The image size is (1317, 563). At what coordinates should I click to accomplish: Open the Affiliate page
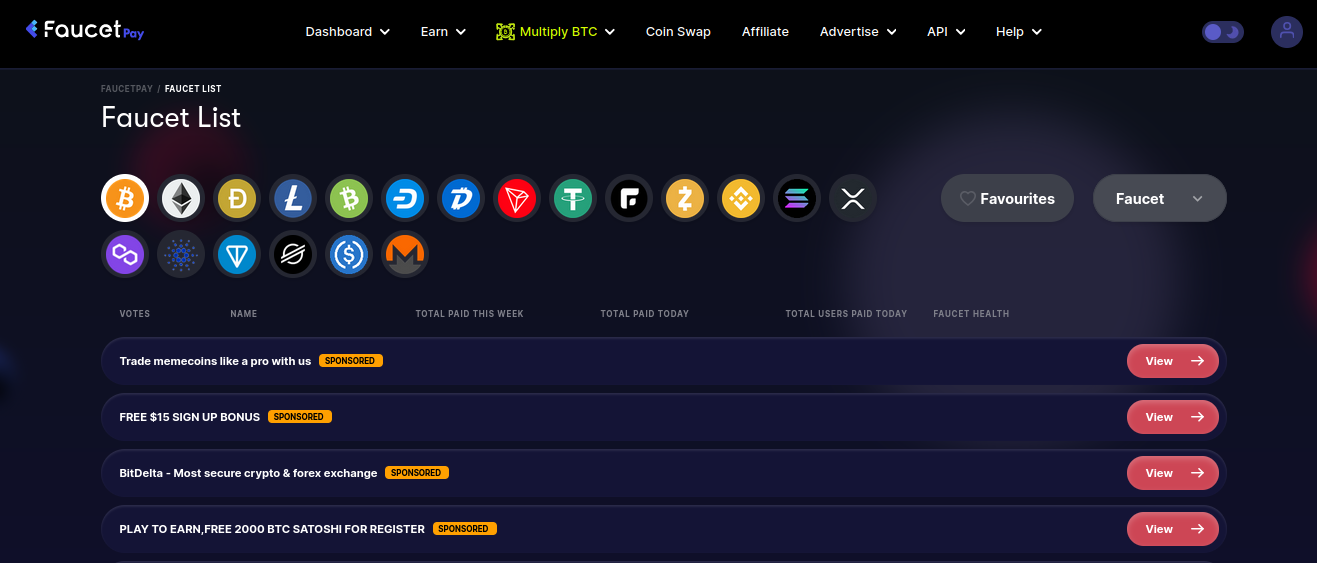pyautogui.click(x=765, y=32)
